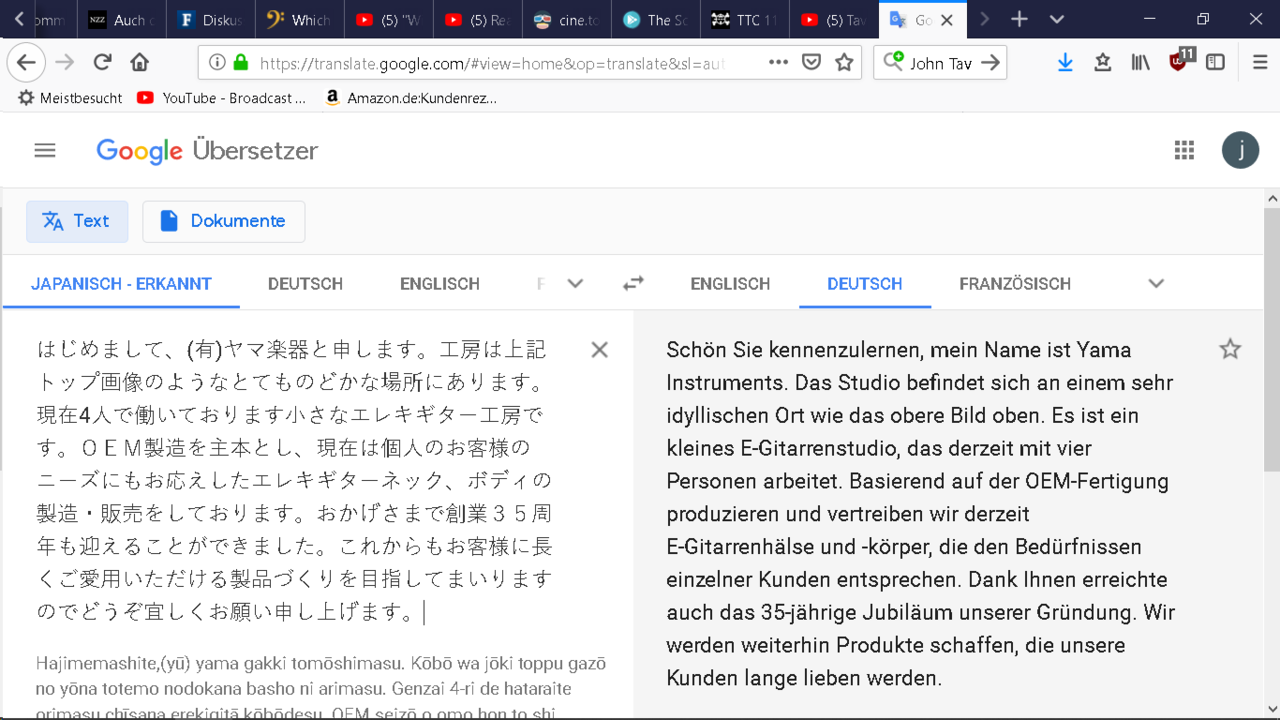
Task: Click into the Japanese source text box
Action: pos(295,480)
